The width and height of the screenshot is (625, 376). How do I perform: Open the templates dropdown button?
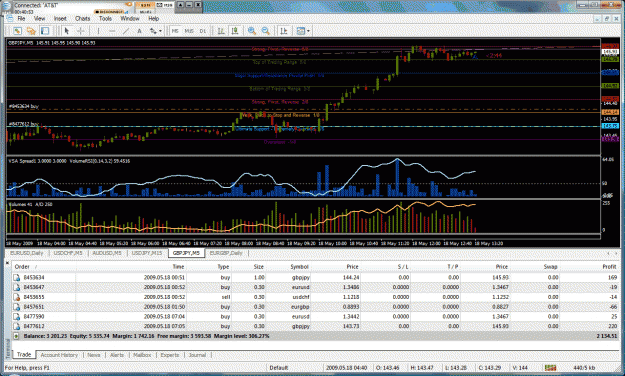(x=303, y=31)
